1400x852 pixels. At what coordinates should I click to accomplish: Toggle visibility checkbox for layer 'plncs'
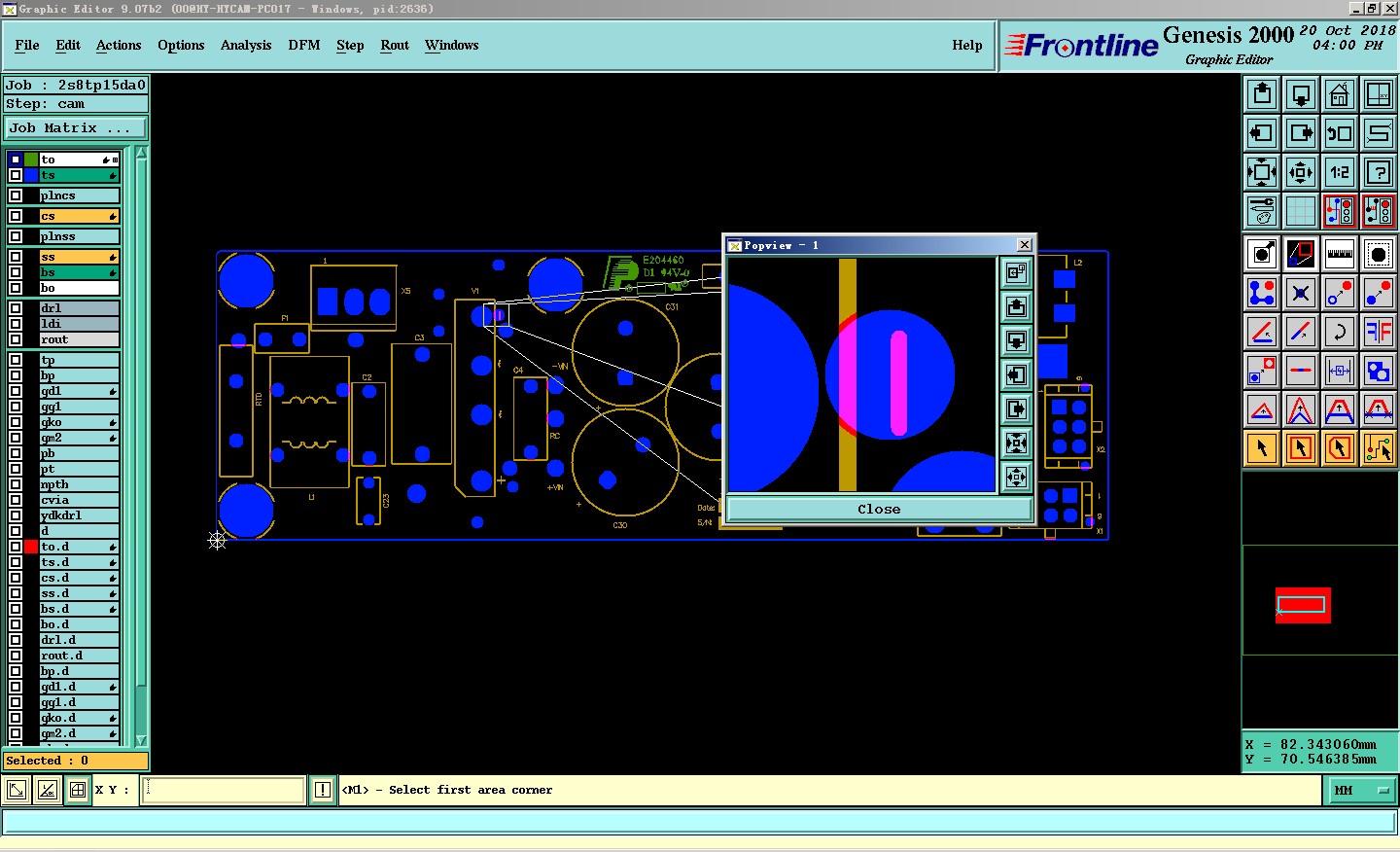point(16,195)
